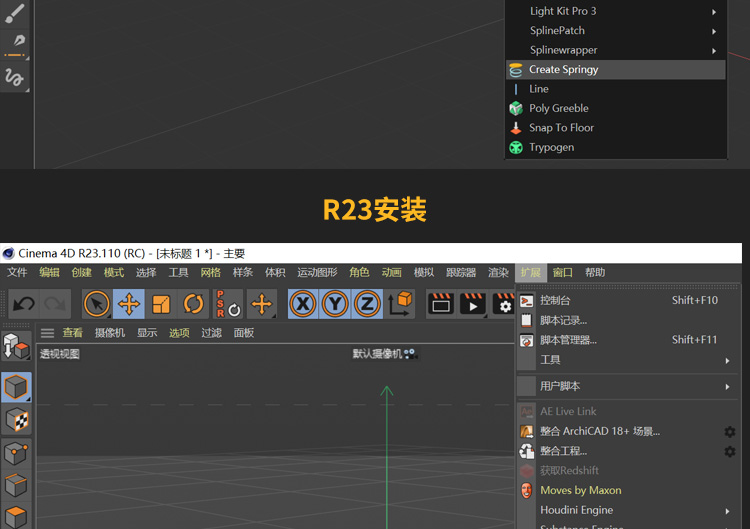Expand 用户脚本 submenu

627,386
